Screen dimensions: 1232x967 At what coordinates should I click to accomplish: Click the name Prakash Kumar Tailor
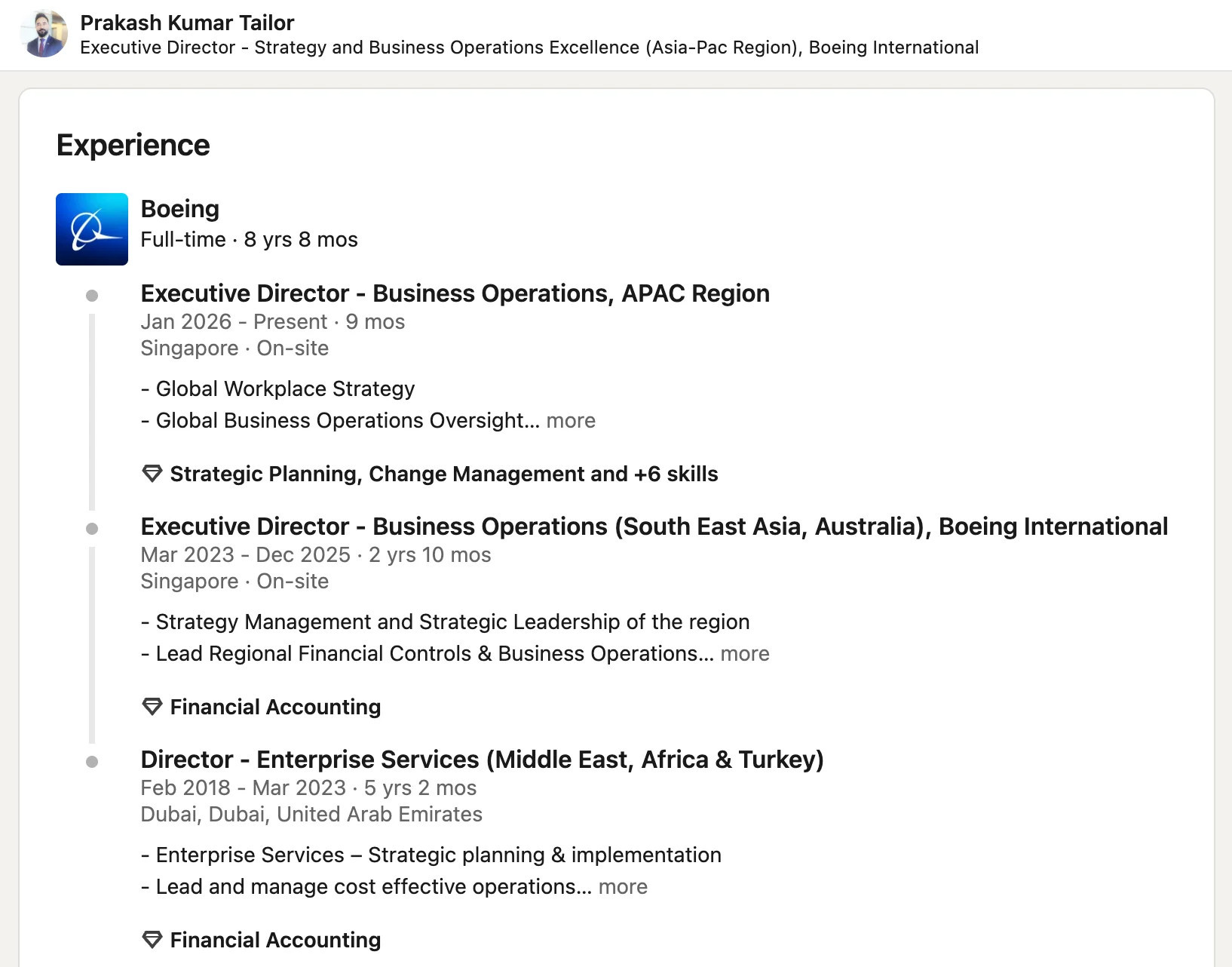pyautogui.click(x=187, y=23)
